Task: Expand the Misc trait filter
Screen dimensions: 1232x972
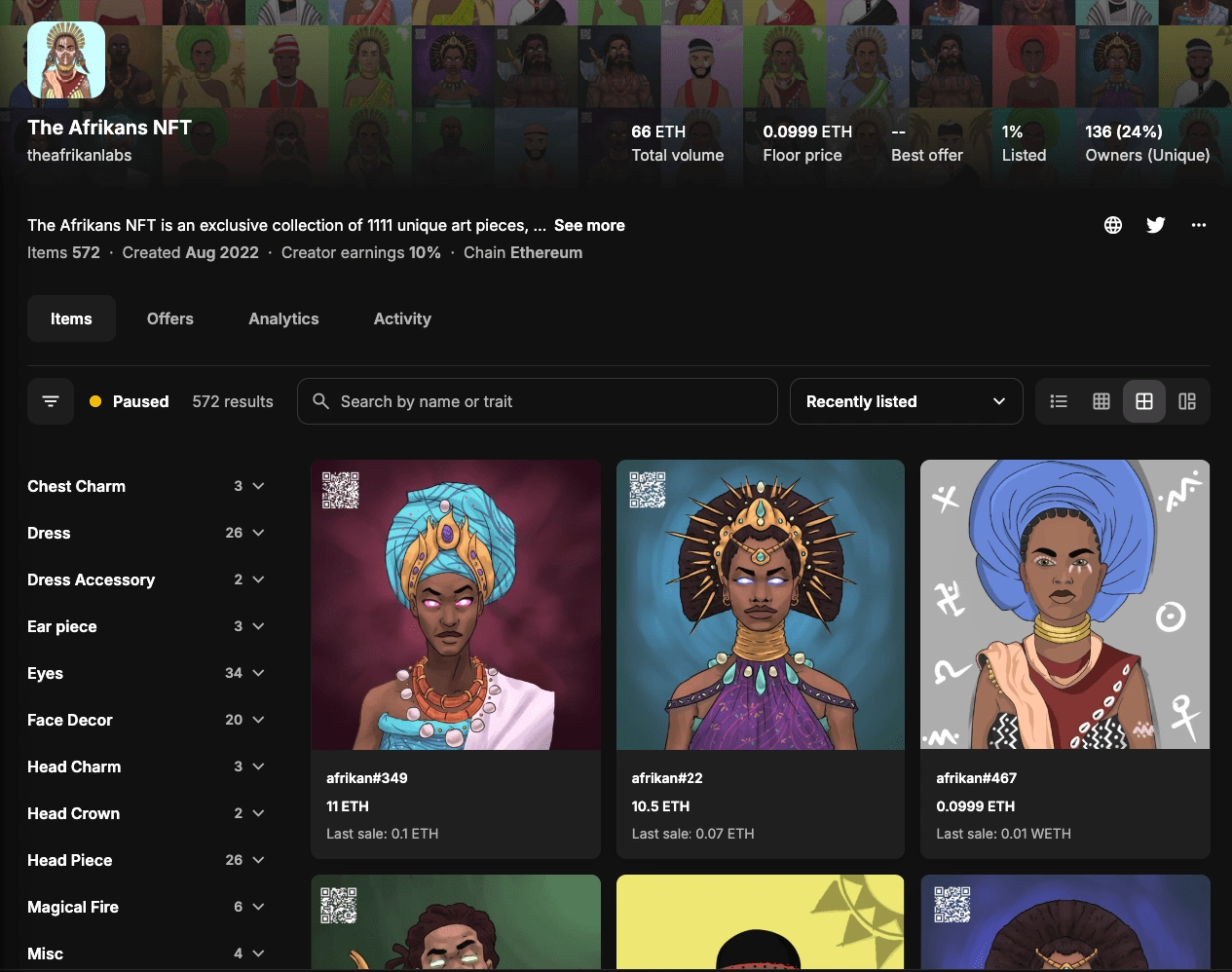Action: 146,953
